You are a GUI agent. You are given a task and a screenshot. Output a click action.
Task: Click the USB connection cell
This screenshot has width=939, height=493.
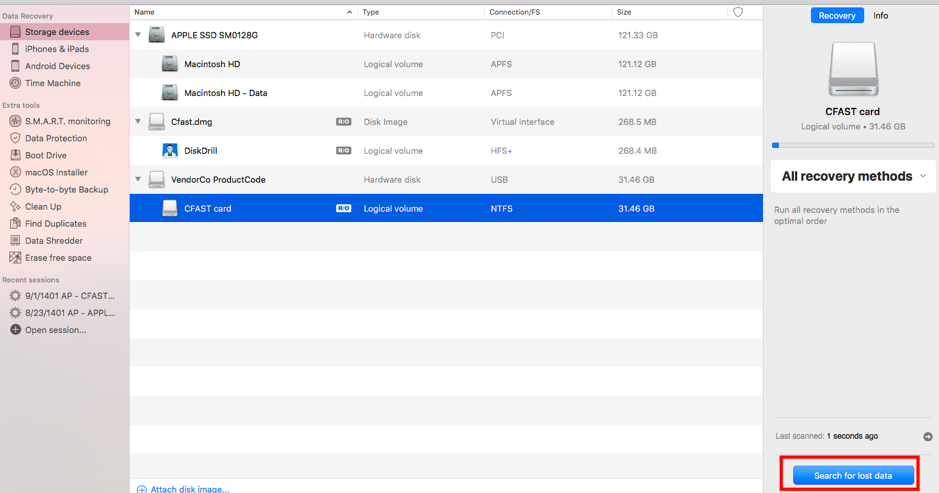pyautogui.click(x=499, y=180)
